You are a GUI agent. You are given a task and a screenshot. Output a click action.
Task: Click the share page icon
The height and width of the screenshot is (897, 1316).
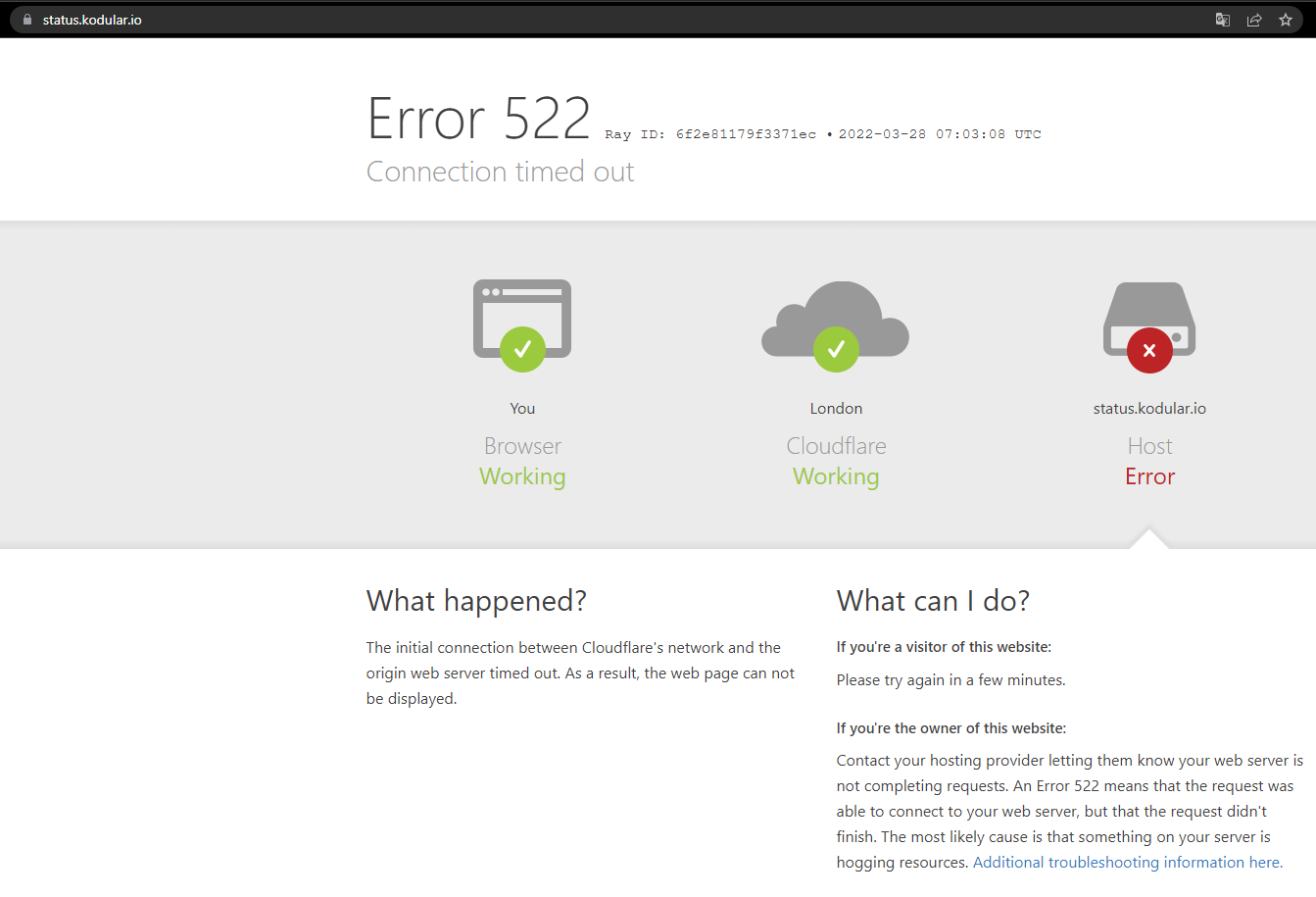(x=1254, y=20)
